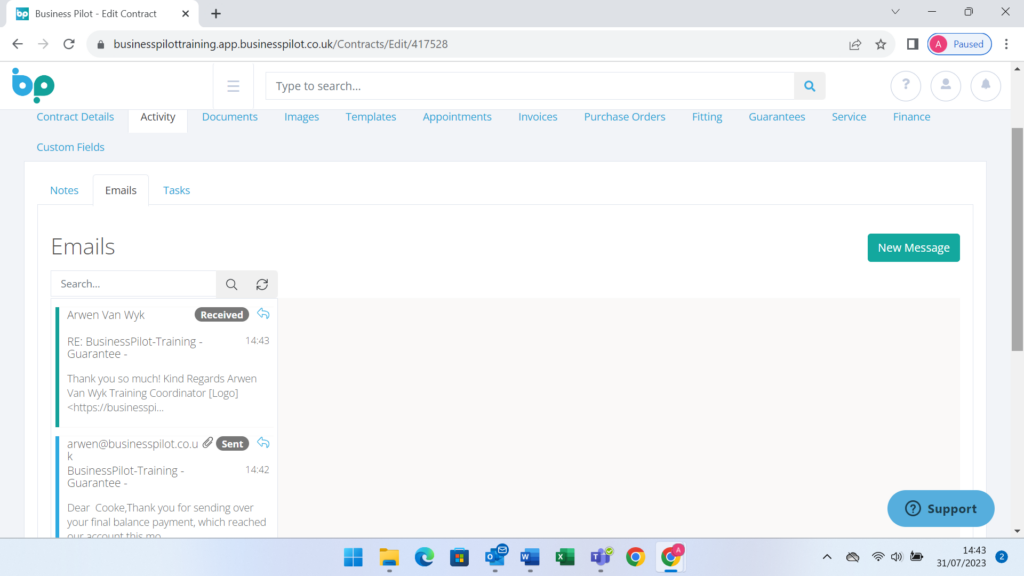The image size is (1024, 576).
Task: Switch to the Service tab
Action: 849,117
